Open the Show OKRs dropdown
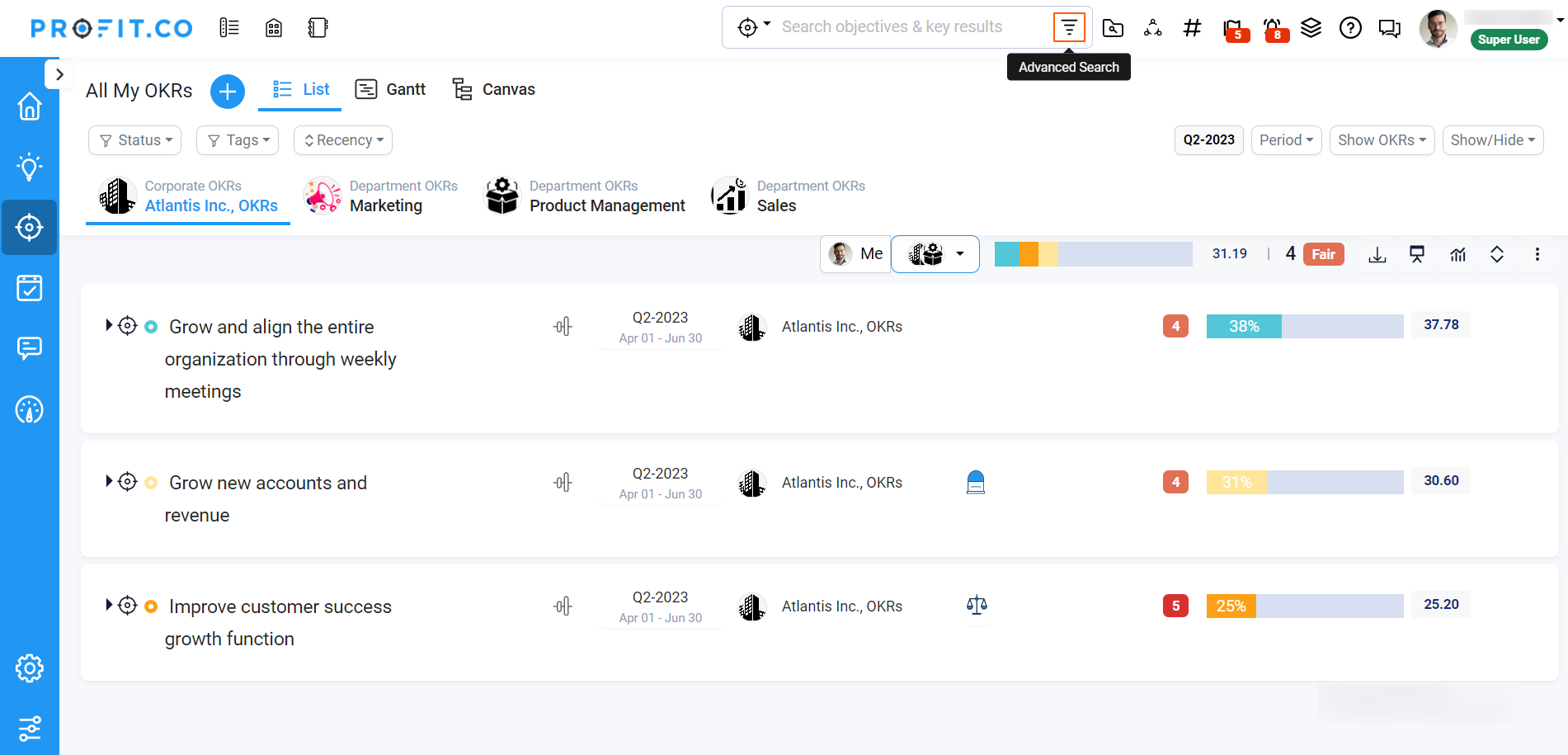The height and width of the screenshot is (755, 1568). click(1382, 140)
